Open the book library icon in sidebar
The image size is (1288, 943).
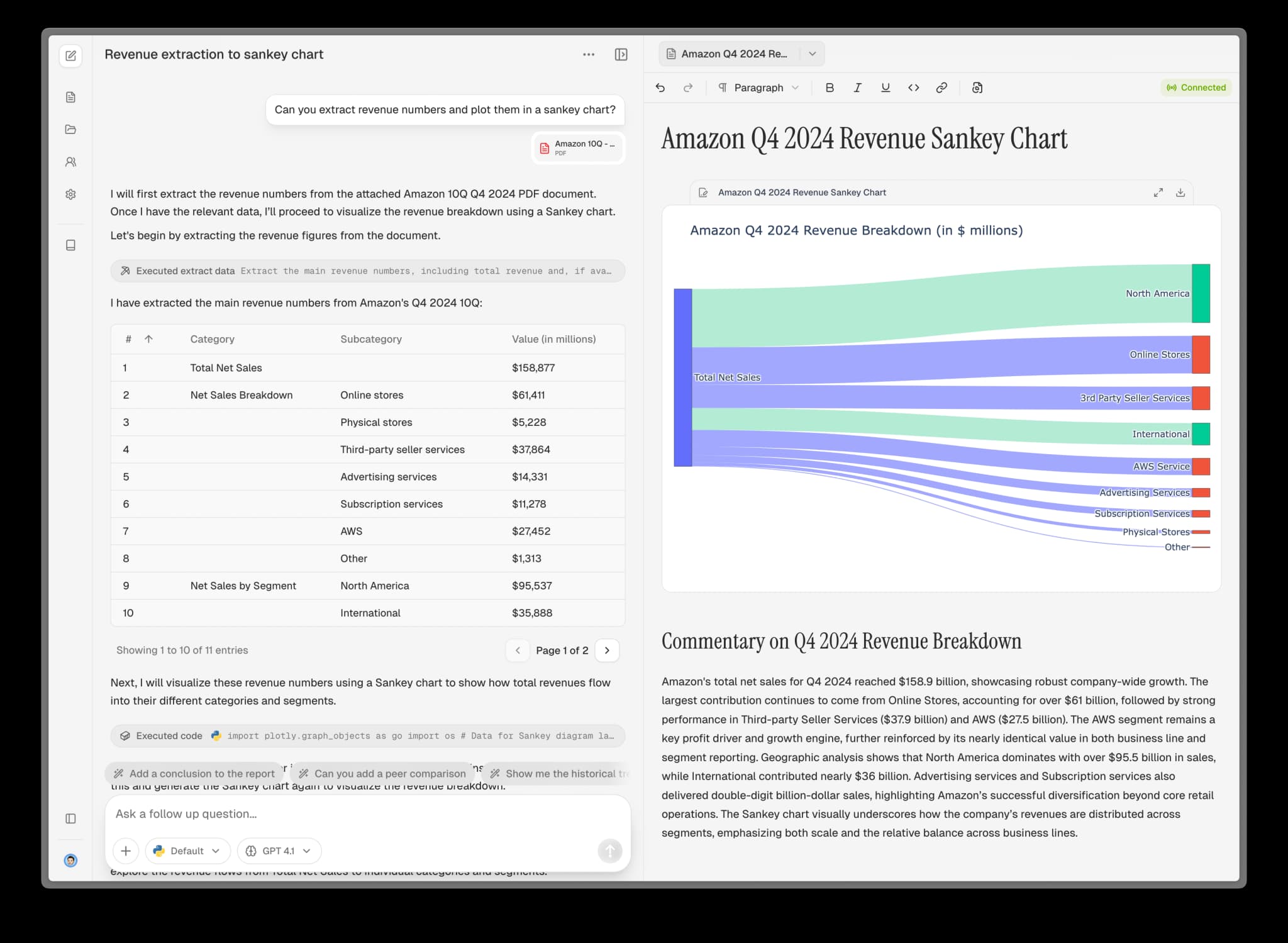click(x=70, y=245)
